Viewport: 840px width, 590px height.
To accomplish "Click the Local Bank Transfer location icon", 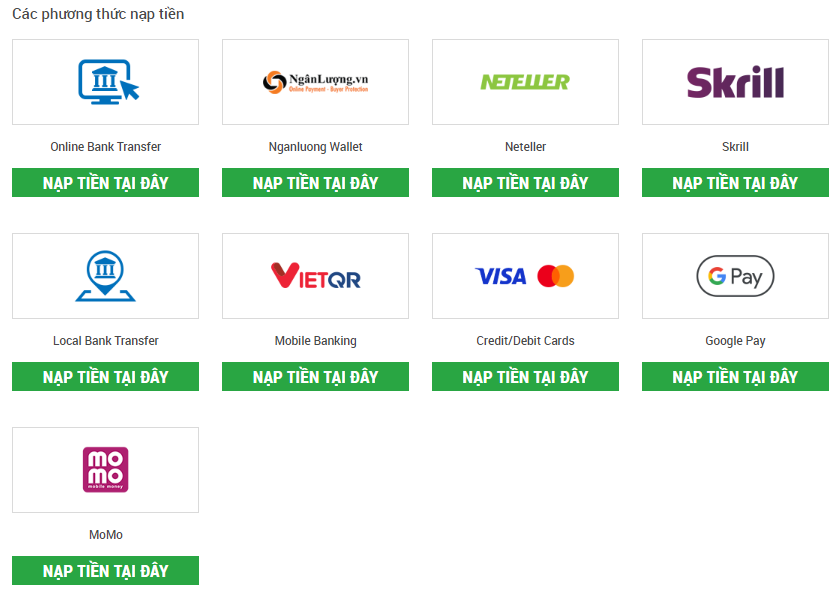I will click(x=106, y=276).
